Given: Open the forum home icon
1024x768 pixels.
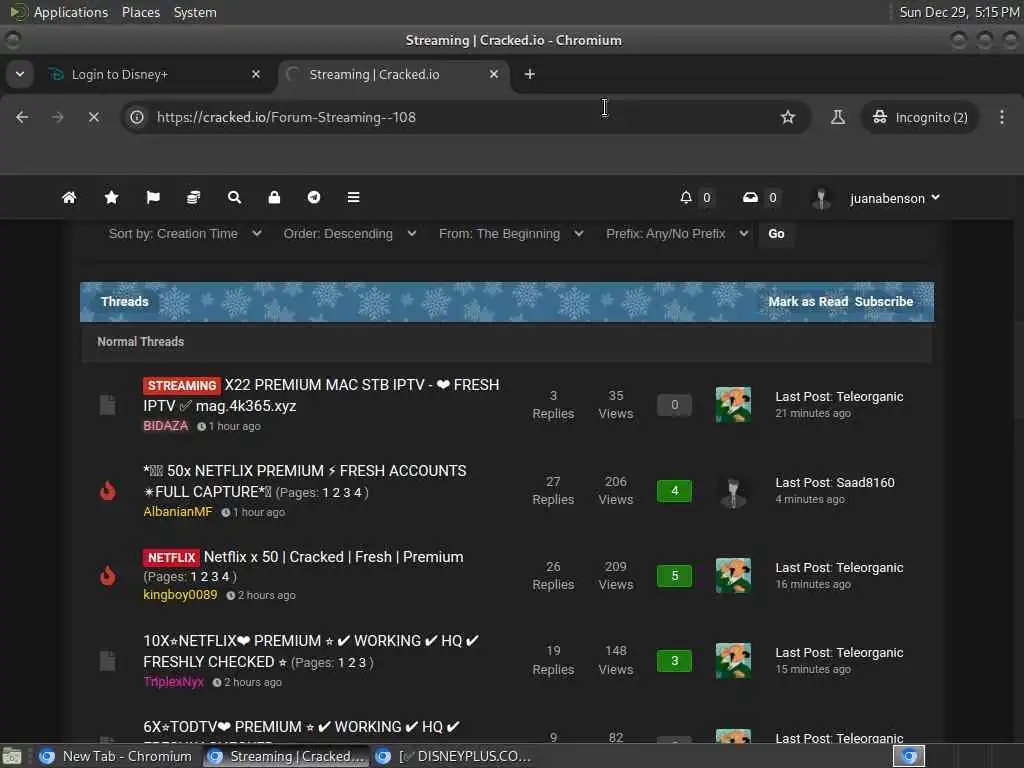Looking at the screenshot, I should pos(69,197).
